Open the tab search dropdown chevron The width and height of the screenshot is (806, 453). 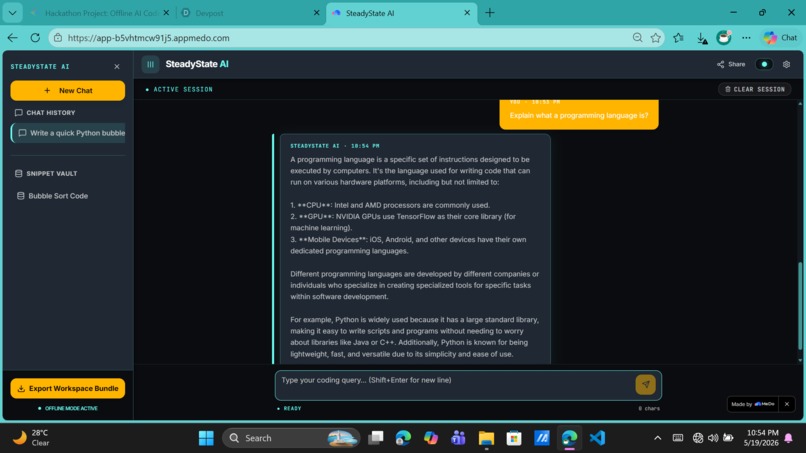pos(12,13)
